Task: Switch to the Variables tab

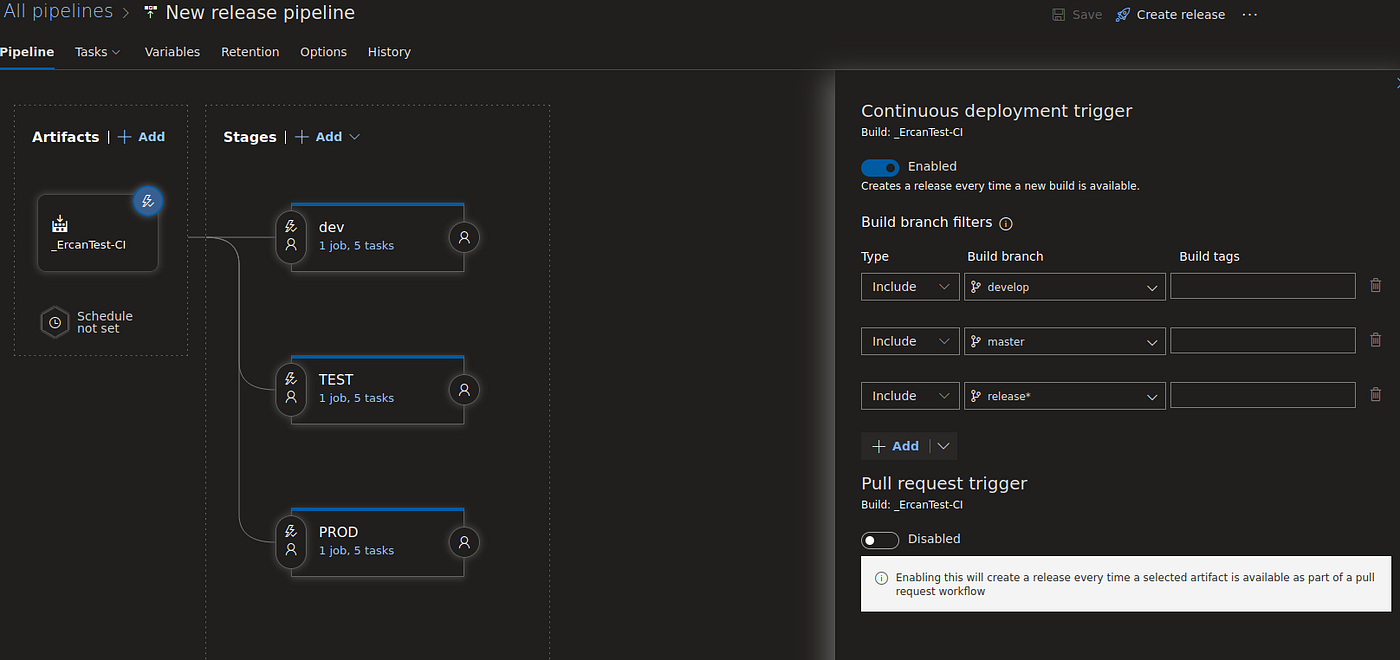Action: pos(172,52)
